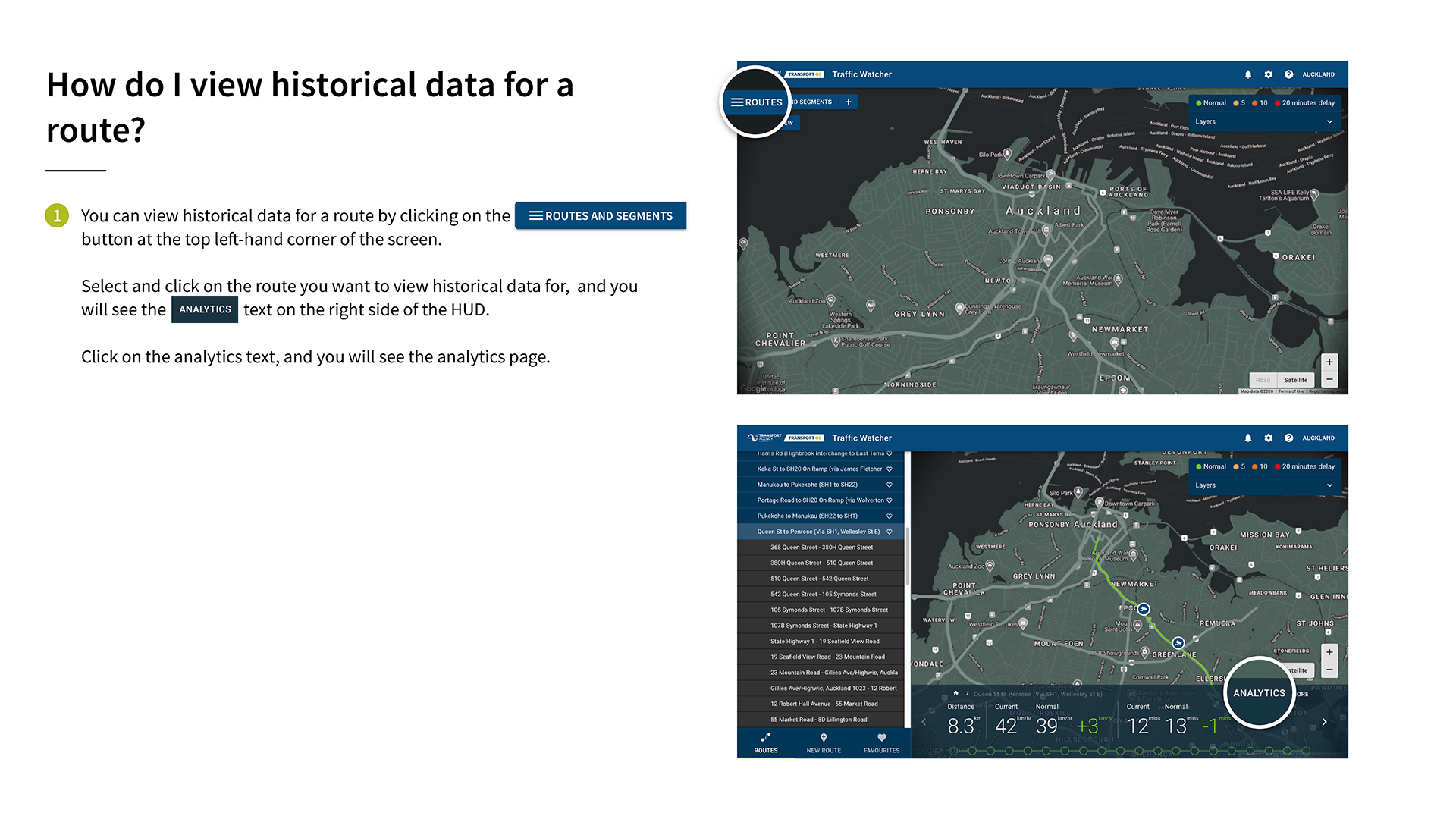
Task: Zoom out the bottom screenshot map
Action: (1329, 670)
